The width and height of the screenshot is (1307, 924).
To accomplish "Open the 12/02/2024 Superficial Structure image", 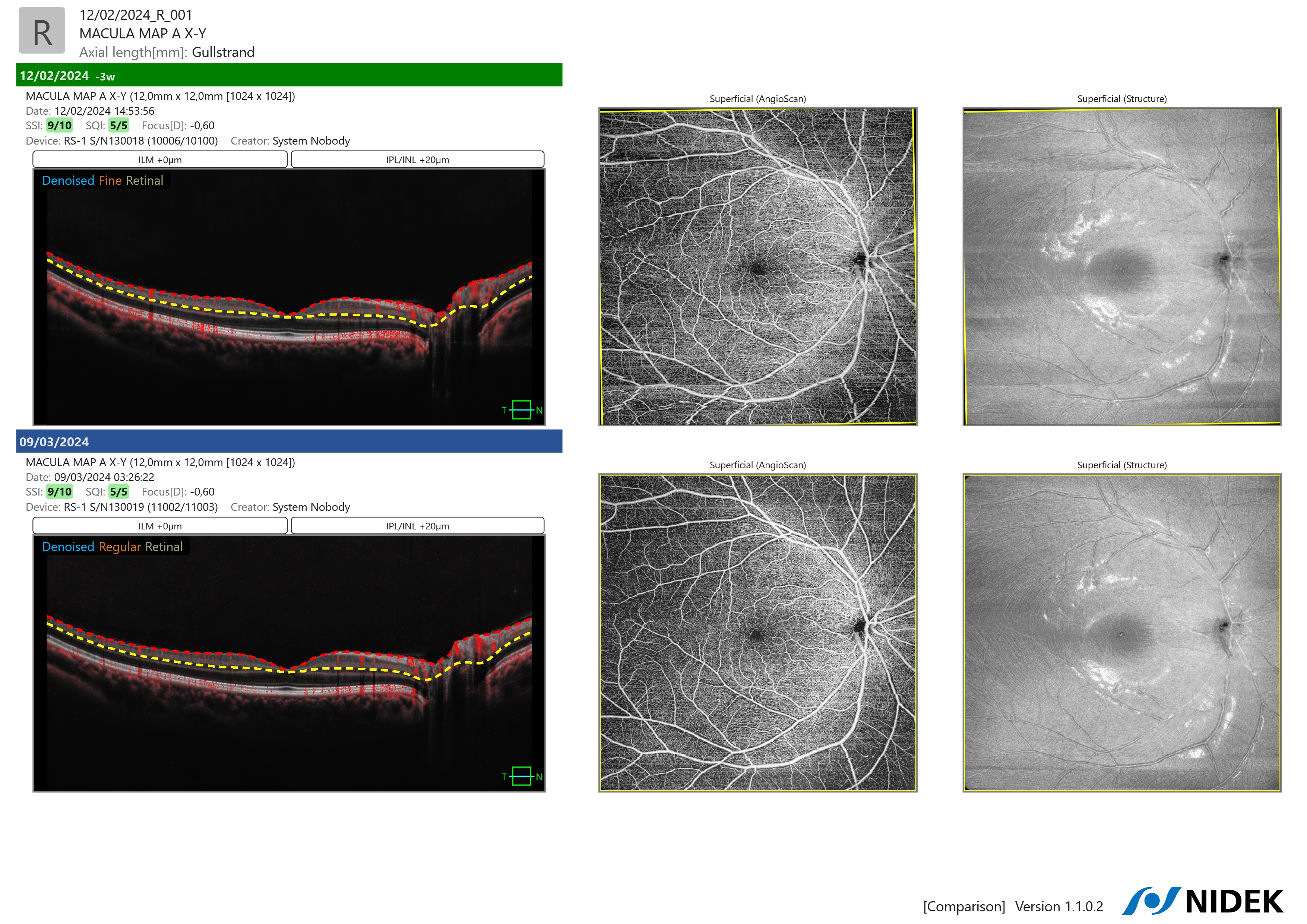I will (x=1122, y=266).
